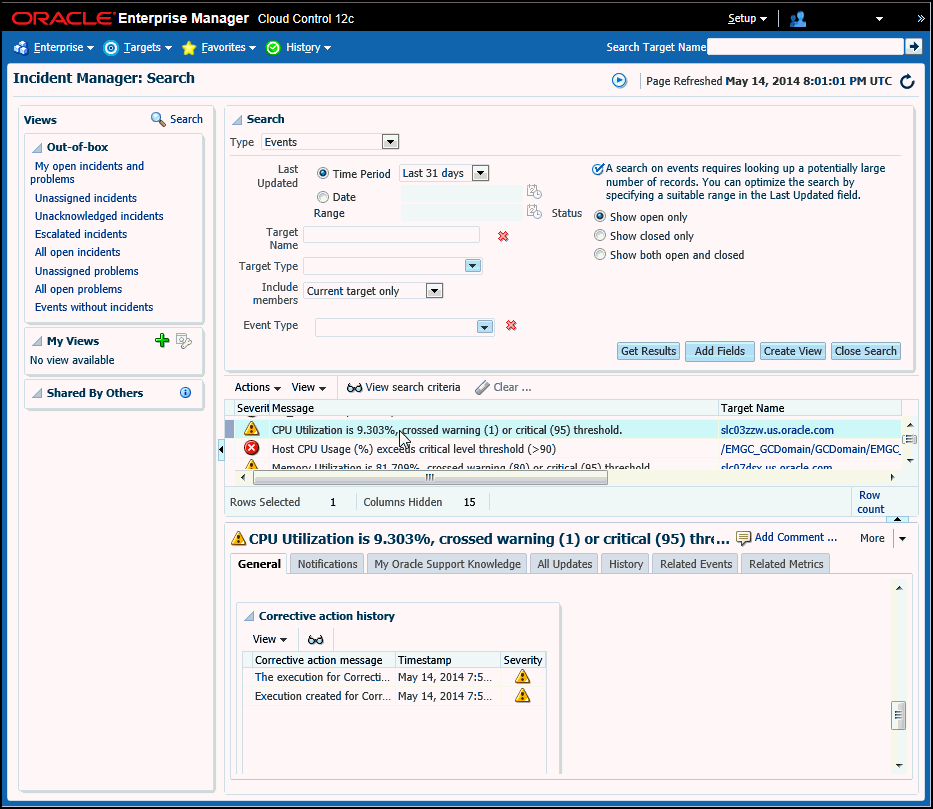Open the calendar for range start date
The image size is (933, 809).
click(534, 192)
